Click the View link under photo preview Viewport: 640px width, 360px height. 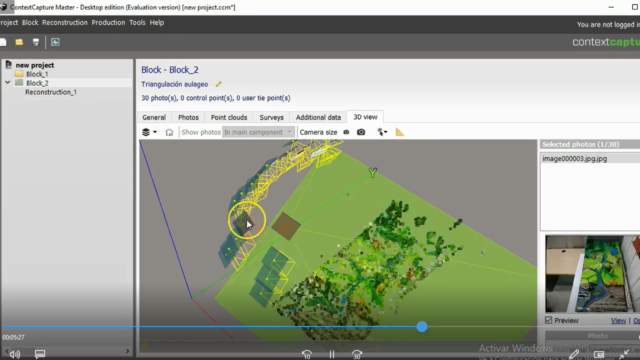coord(618,321)
